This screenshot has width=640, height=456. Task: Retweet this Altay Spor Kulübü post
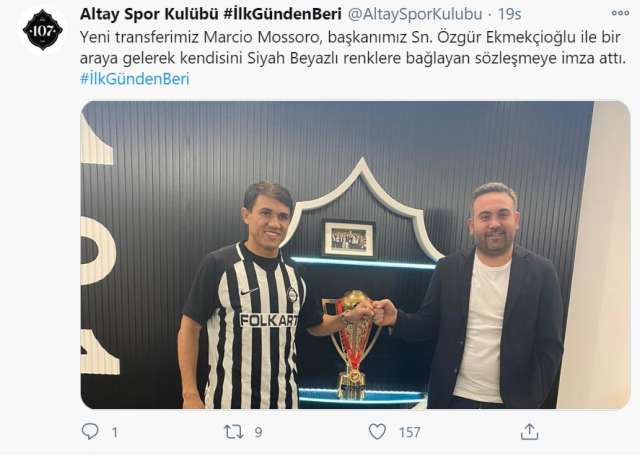pyautogui.click(x=233, y=432)
